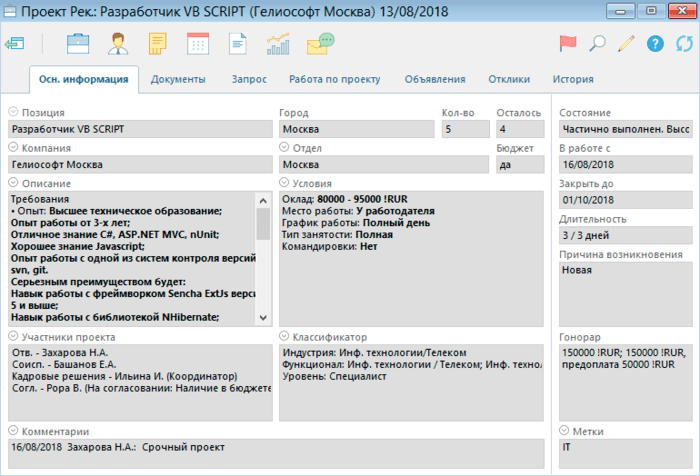700x476 pixels.
Task: Click the Уровень: Специалист line
Action: click(334, 376)
